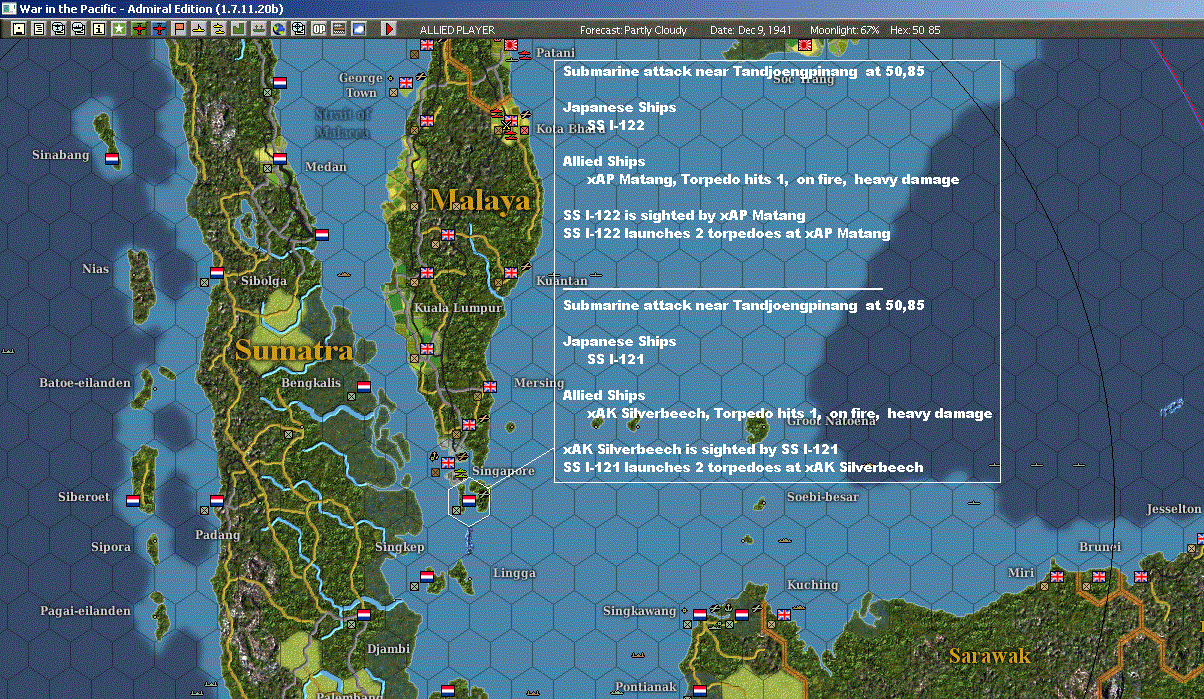Open the OP toolbar button
This screenshot has width=1204, height=699.
(x=318, y=29)
